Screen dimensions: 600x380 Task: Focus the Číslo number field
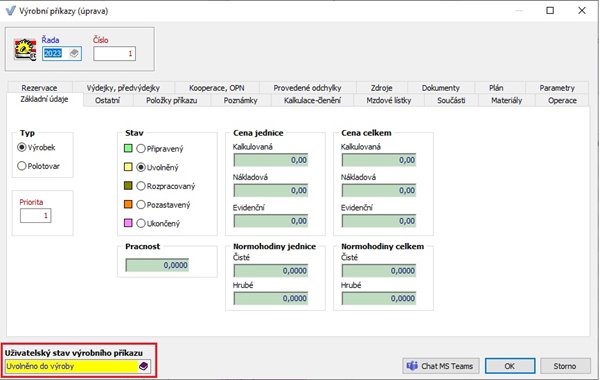[x=114, y=54]
